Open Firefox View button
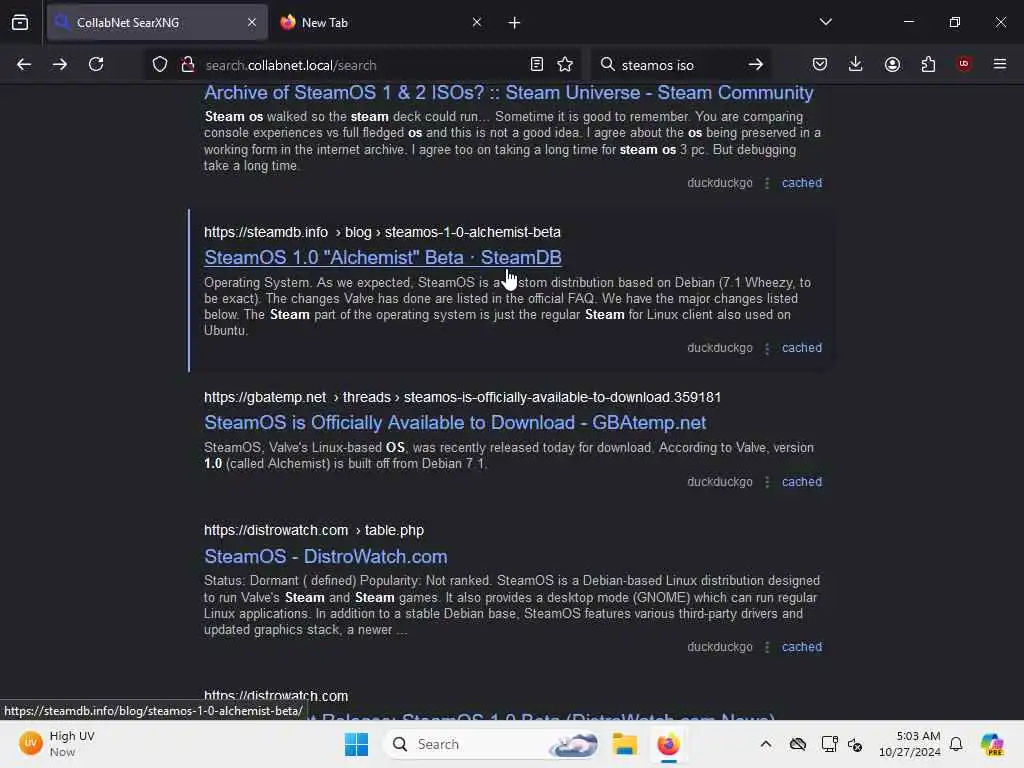This screenshot has width=1024, height=768. (20, 22)
